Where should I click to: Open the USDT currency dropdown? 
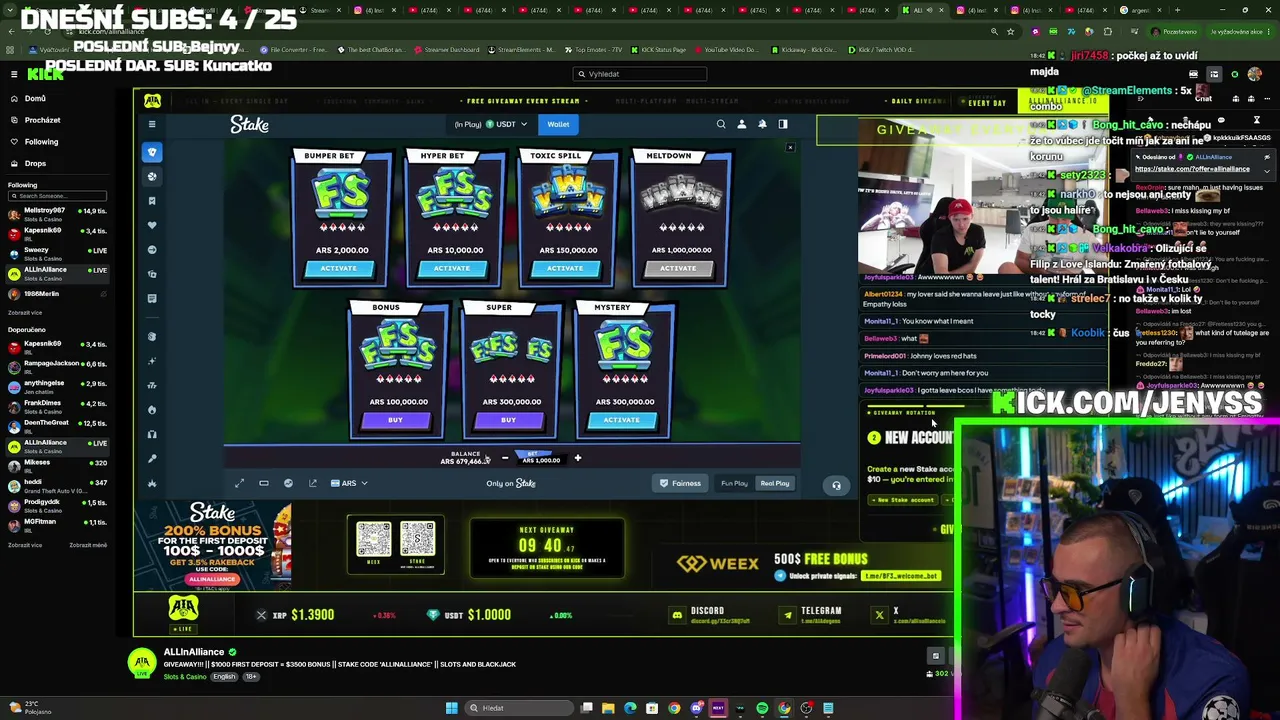(505, 124)
